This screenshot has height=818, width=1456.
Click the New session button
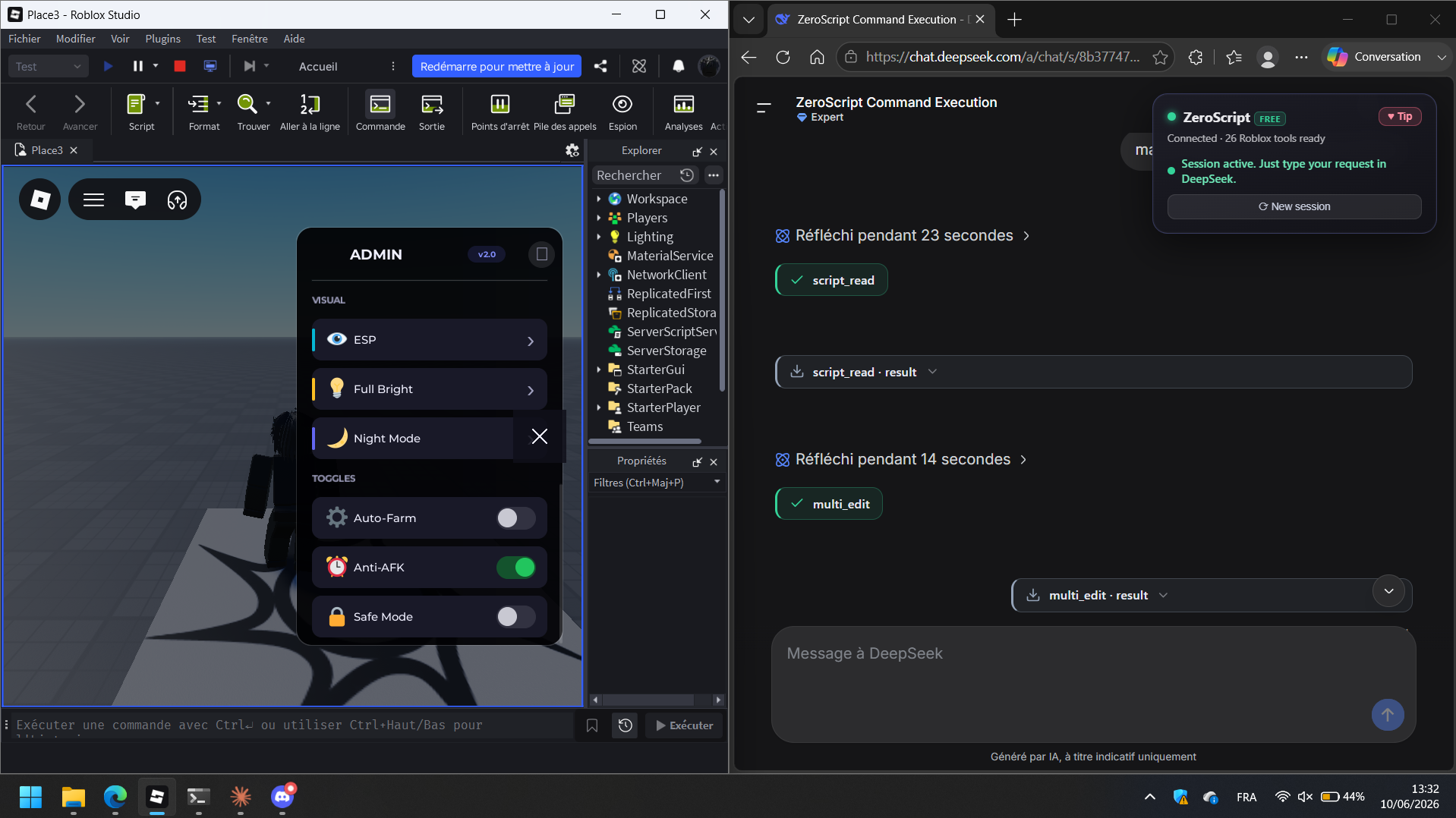[1294, 206]
